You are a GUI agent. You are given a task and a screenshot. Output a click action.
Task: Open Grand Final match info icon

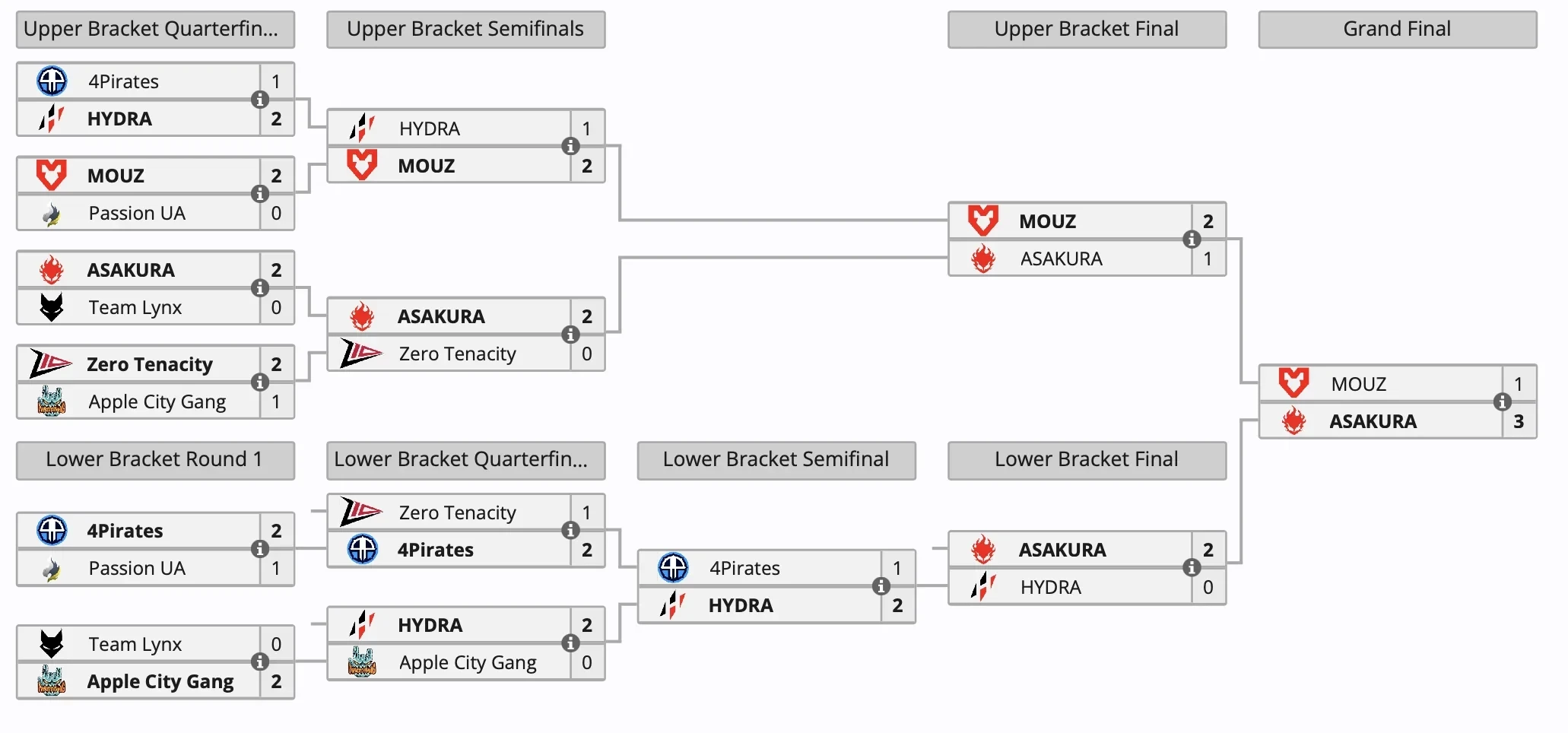(1502, 402)
